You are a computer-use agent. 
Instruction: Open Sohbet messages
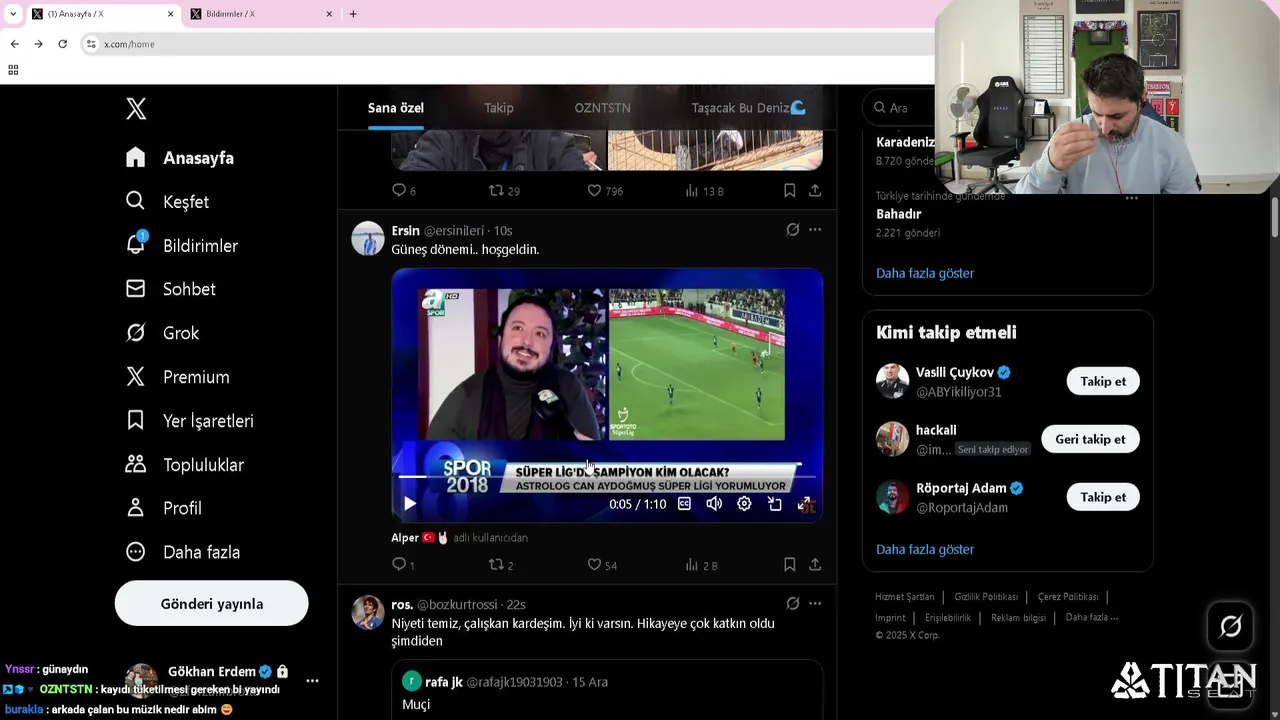(170, 289)
